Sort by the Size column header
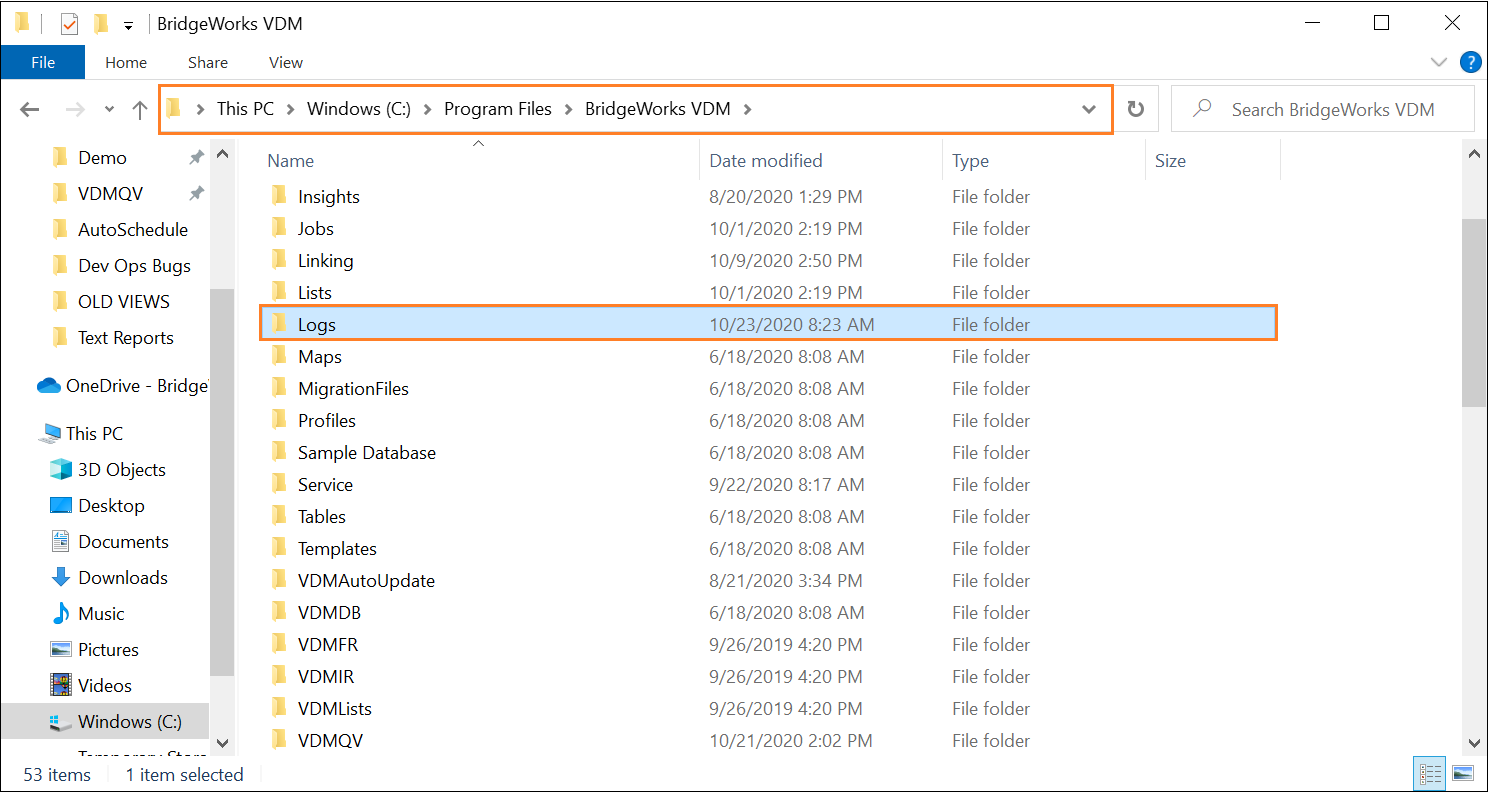Image resolution: width=1488 pixels, height=792 pixels. pos(1170,161)
